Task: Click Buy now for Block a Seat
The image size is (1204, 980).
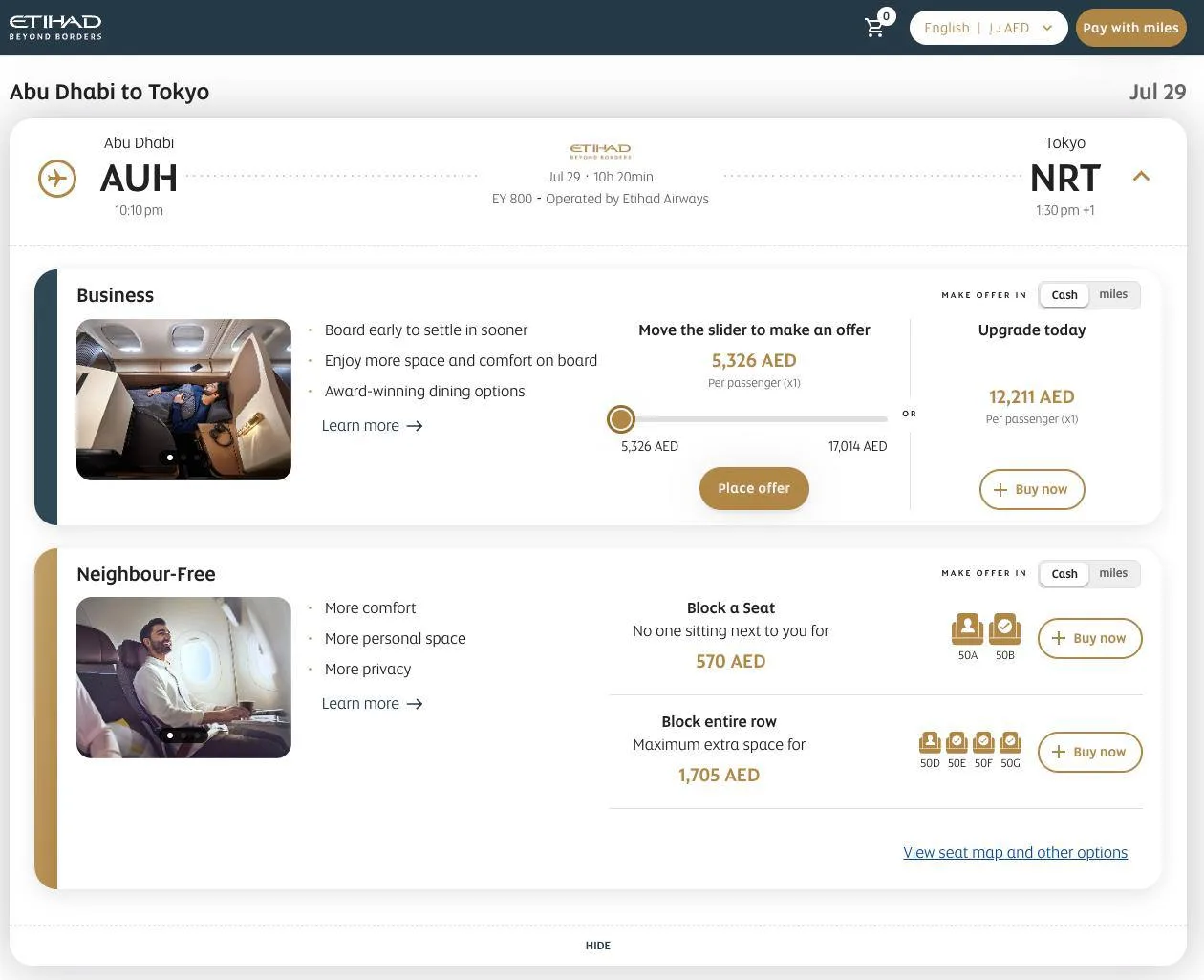Action: [x=1089, y=638]
